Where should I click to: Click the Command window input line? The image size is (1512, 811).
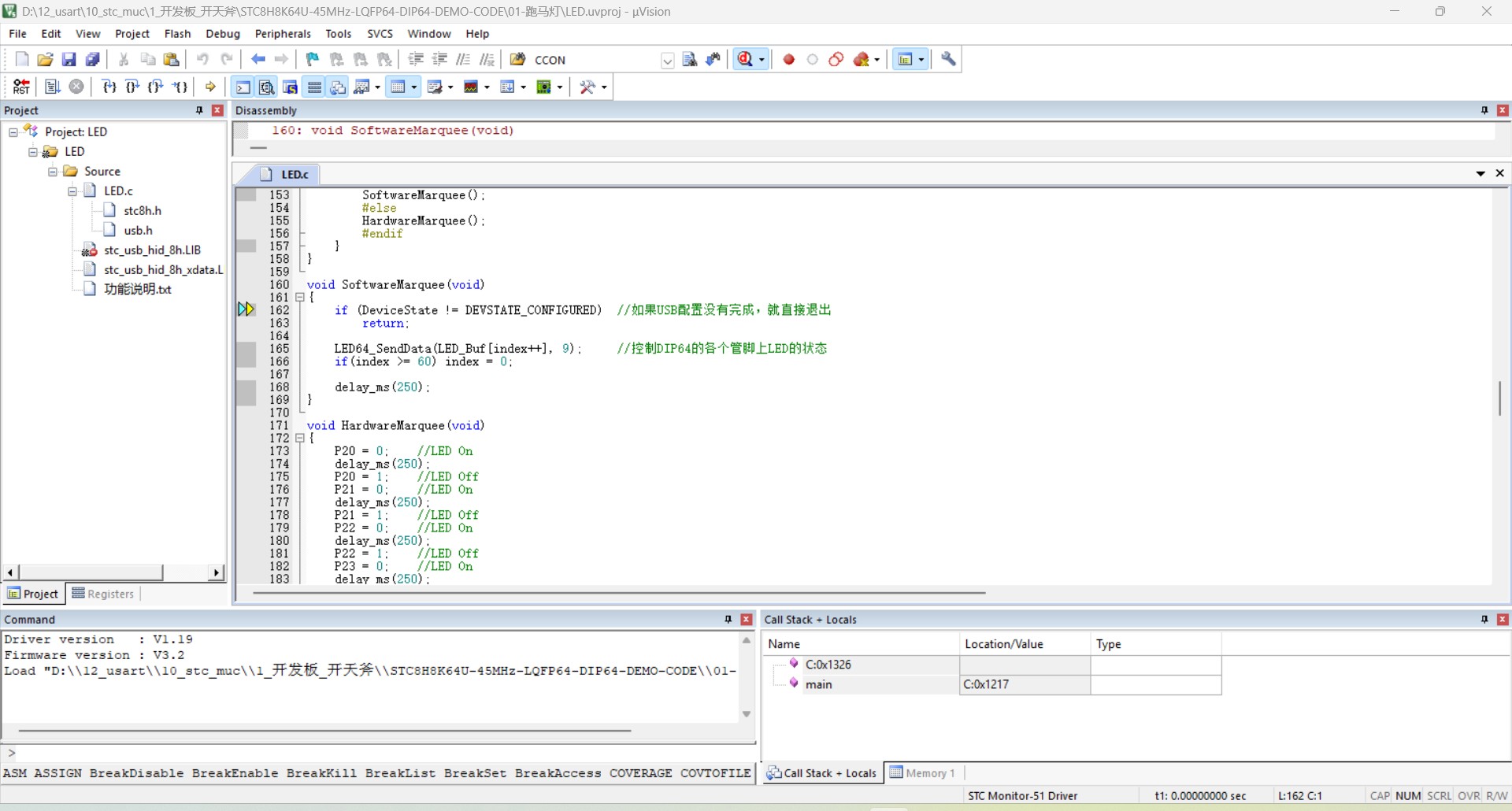(378, 753)
